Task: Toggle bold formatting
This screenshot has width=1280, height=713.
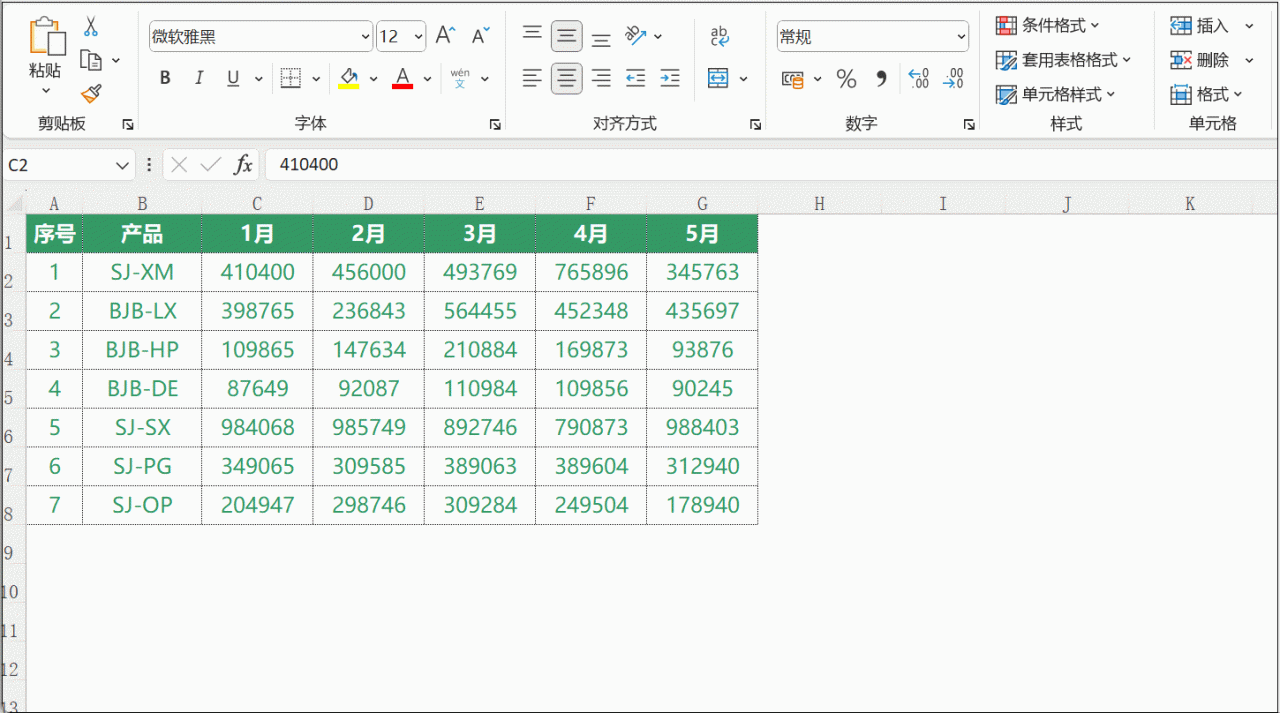Action: [x=165, y=78]
